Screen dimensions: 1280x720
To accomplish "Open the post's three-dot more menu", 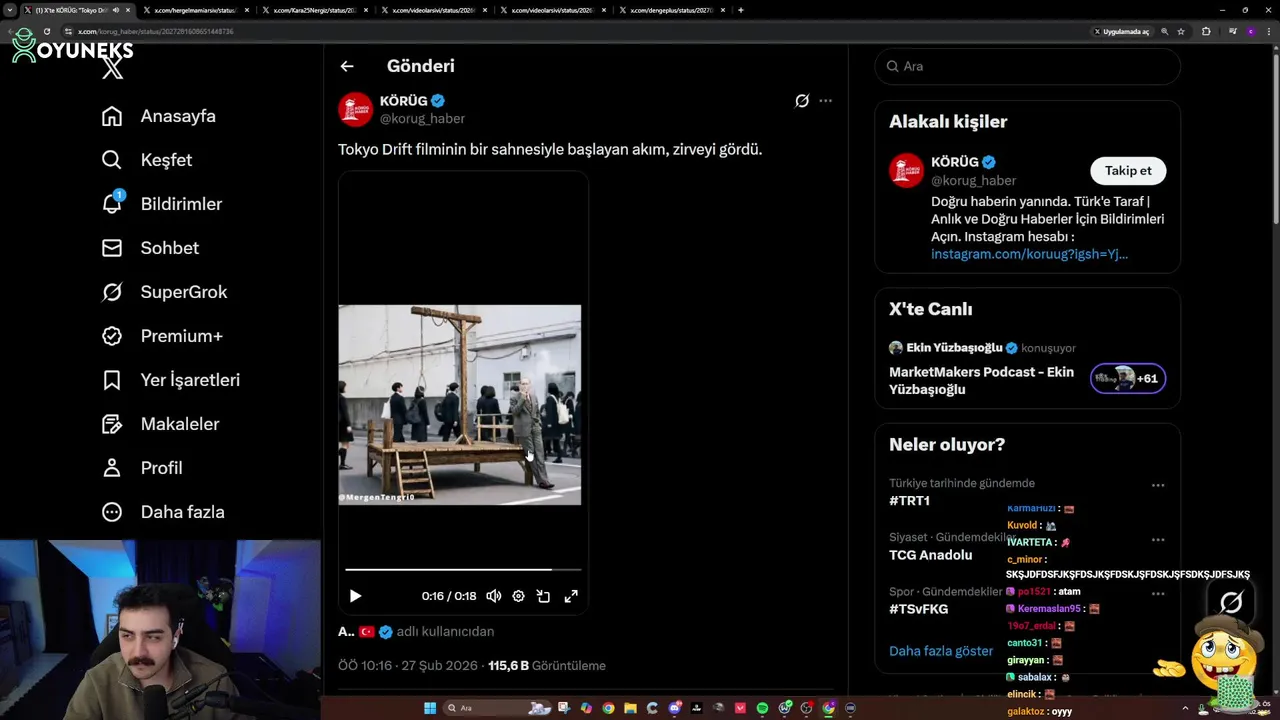I will click(x=825, y=101).
